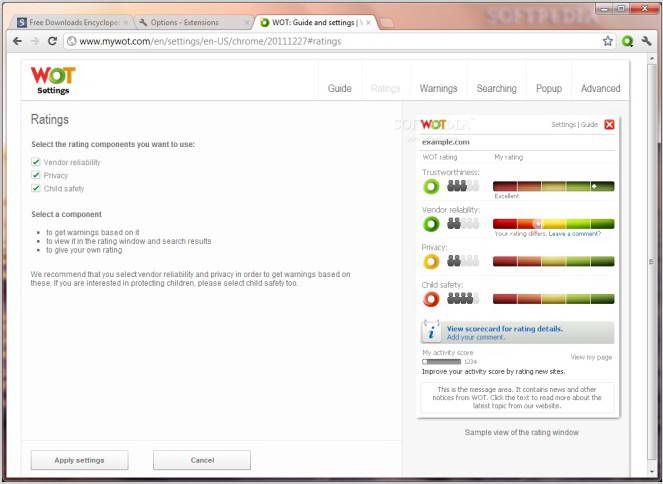Click the Excellent rating label
Viewport: 663px width, 484px height.
pyautogui.click(x=507, y=196)
